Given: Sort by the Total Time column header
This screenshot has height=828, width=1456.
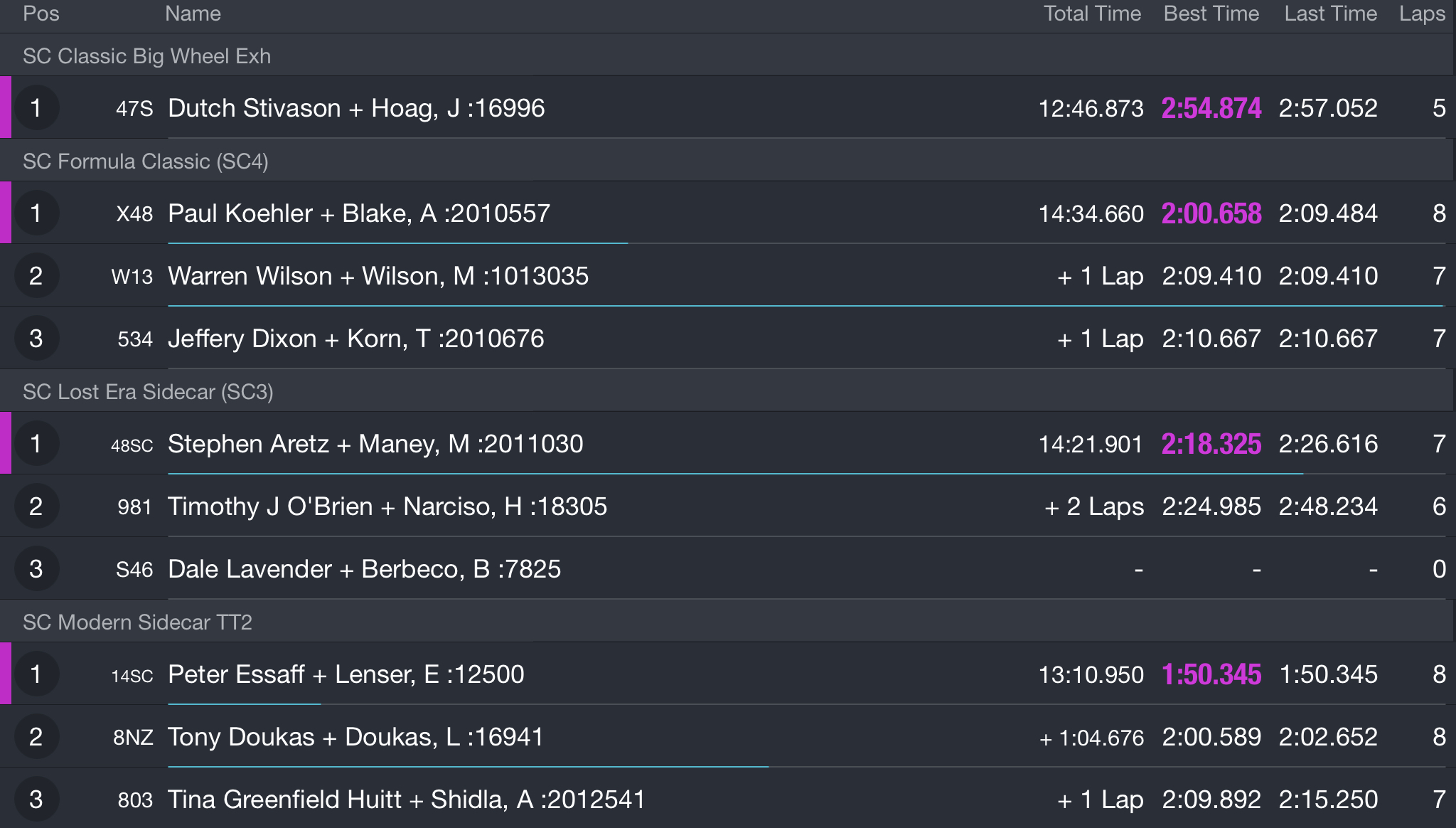Looking at the screenshot, I should tap(1092, 14).
